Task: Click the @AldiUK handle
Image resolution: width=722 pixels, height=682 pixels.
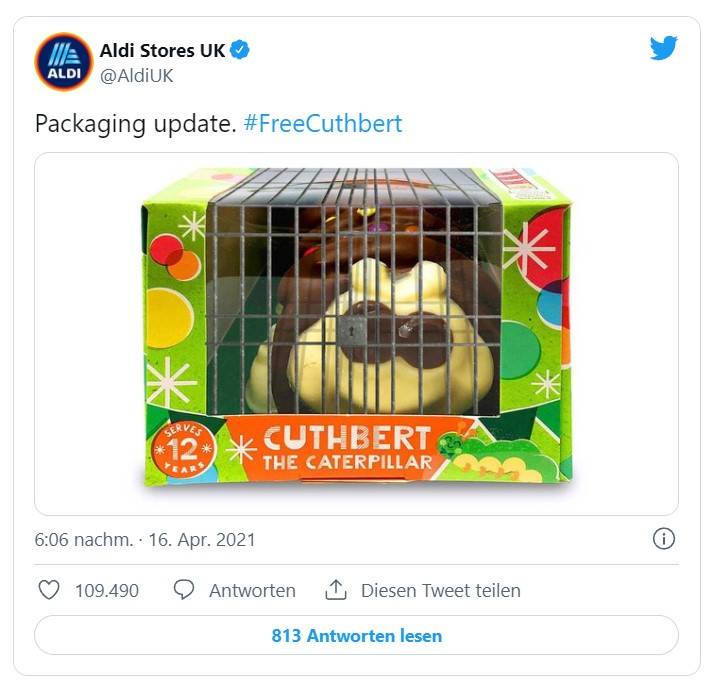Action: click(x=137, y=76)
